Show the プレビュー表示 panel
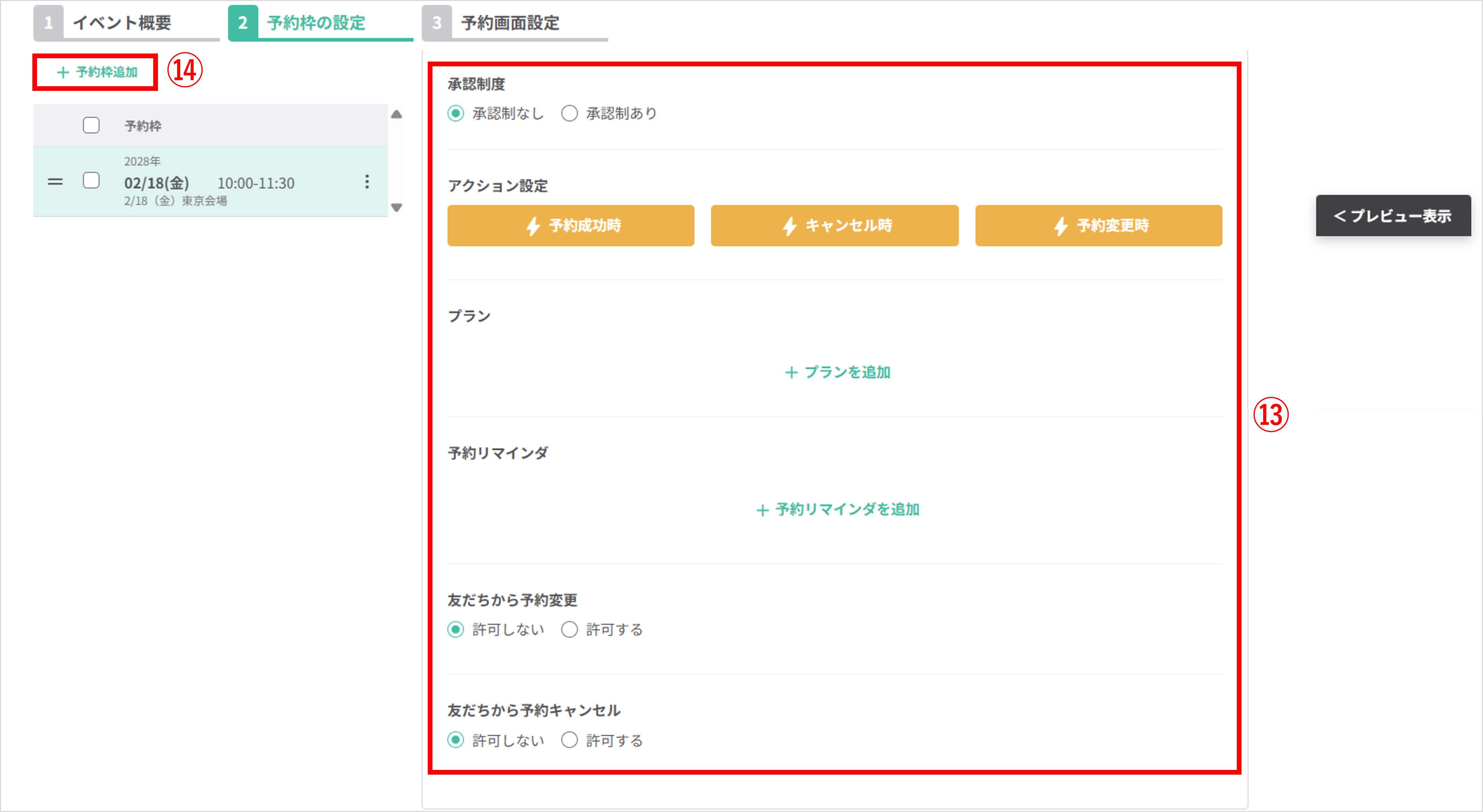Screen dimensions: 1483x812 1393,216
